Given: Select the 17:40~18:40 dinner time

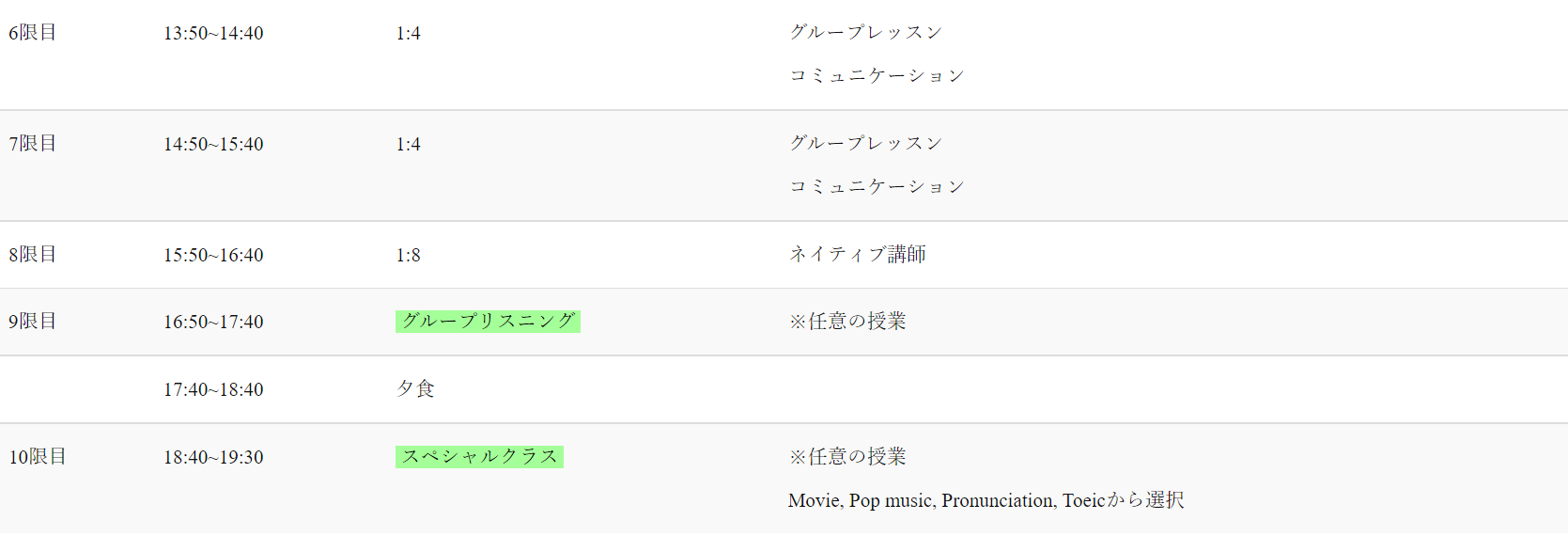Looking at the screenshot, I should [x=213, y=390].
